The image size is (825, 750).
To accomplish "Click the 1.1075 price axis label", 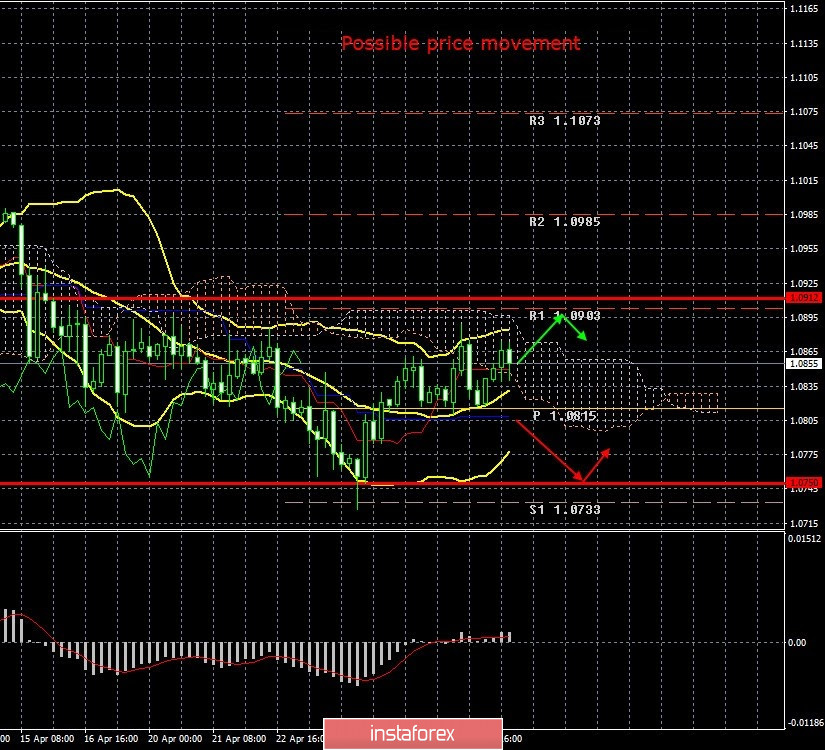I will tap(804, 112).
